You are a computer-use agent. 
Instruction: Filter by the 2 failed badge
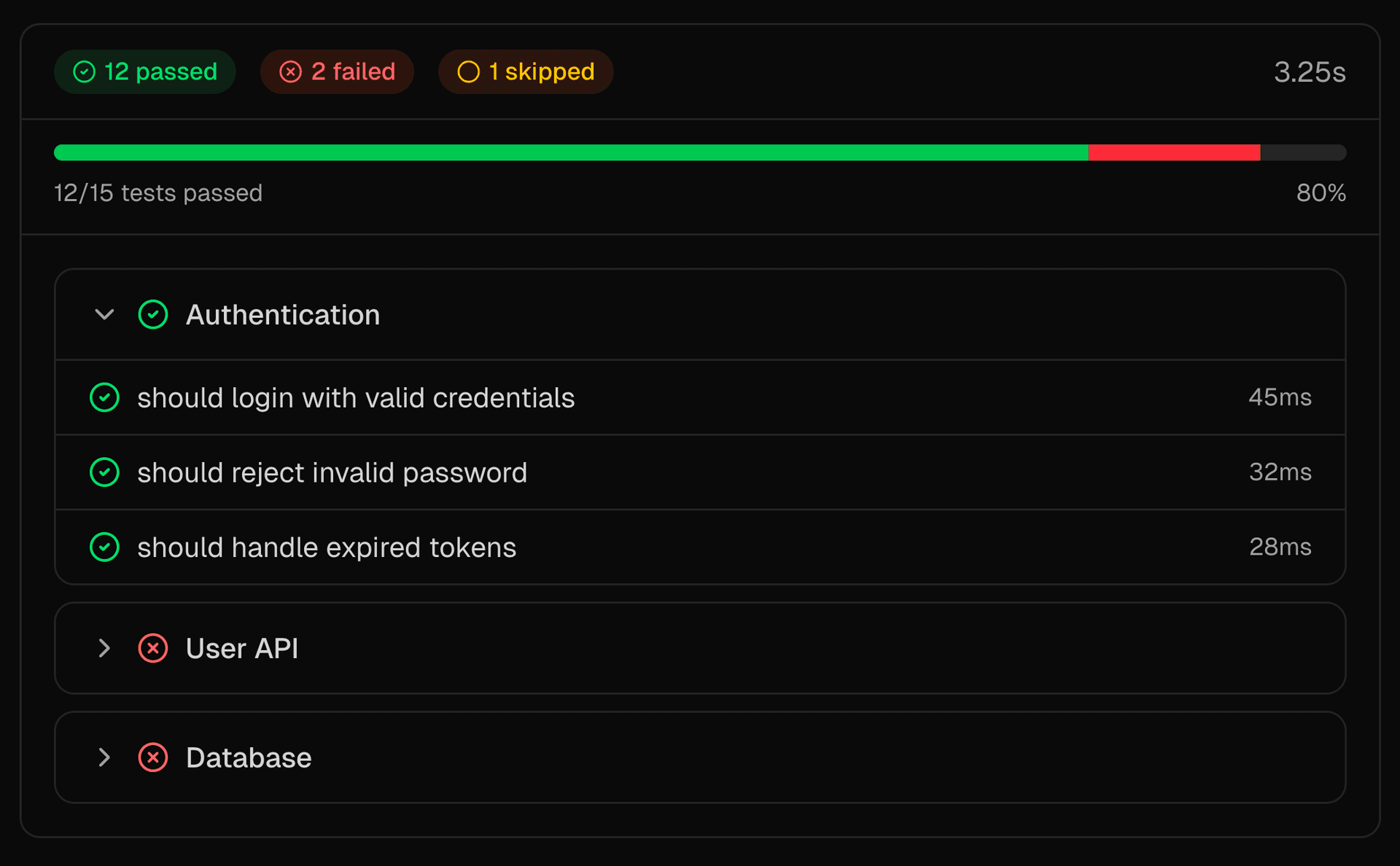pos(337,72)
